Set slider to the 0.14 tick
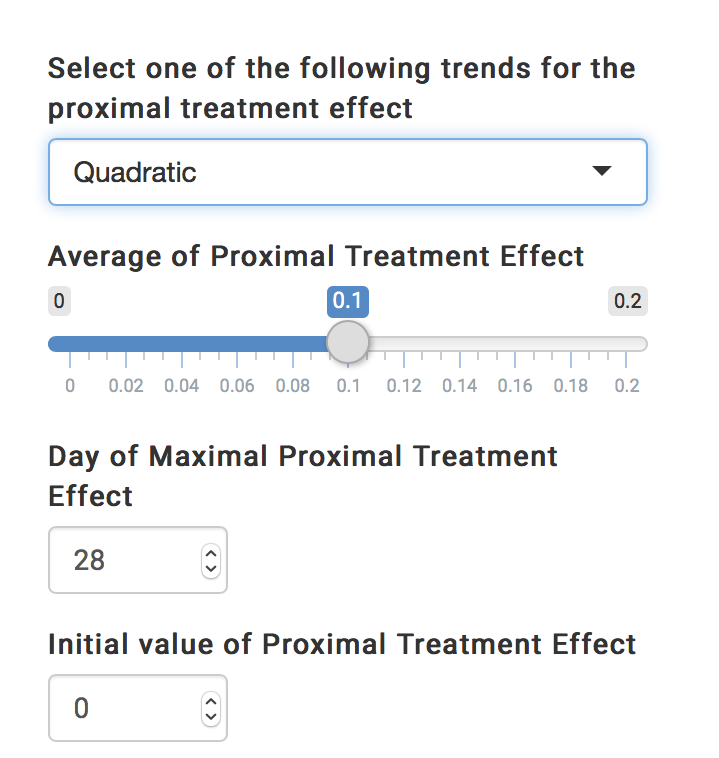719x758 pixels. 460,344
